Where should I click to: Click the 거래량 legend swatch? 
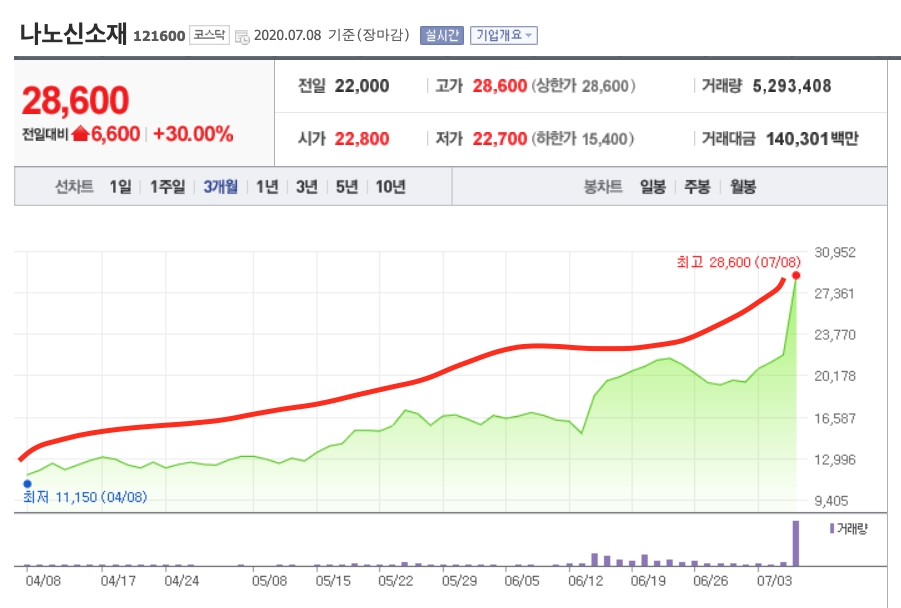(x=831, y=528)
